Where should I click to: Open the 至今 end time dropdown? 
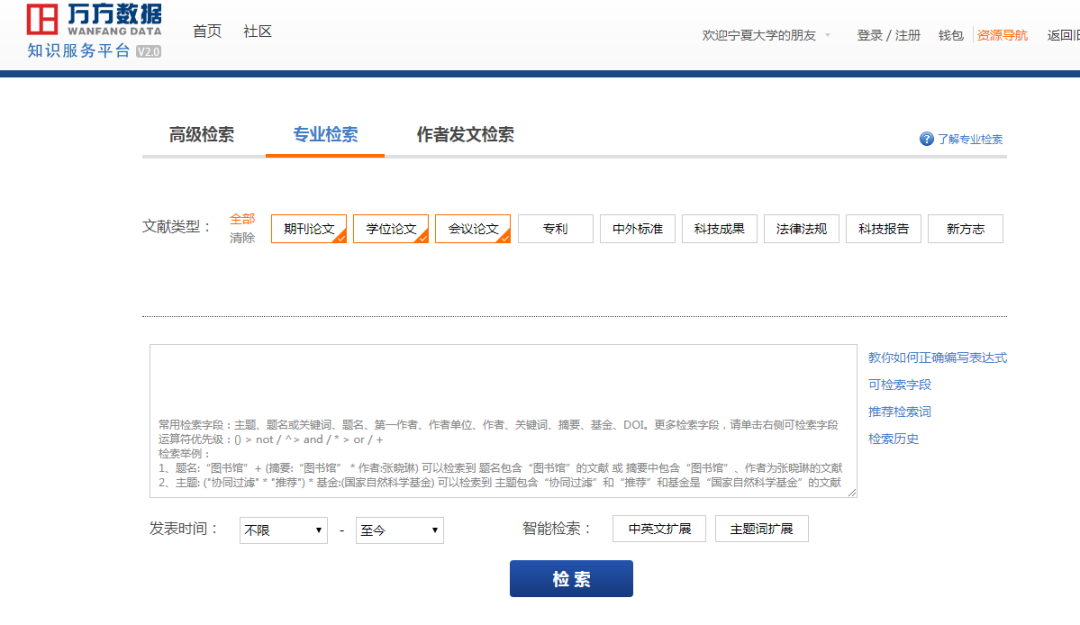[x=399, y=530]
